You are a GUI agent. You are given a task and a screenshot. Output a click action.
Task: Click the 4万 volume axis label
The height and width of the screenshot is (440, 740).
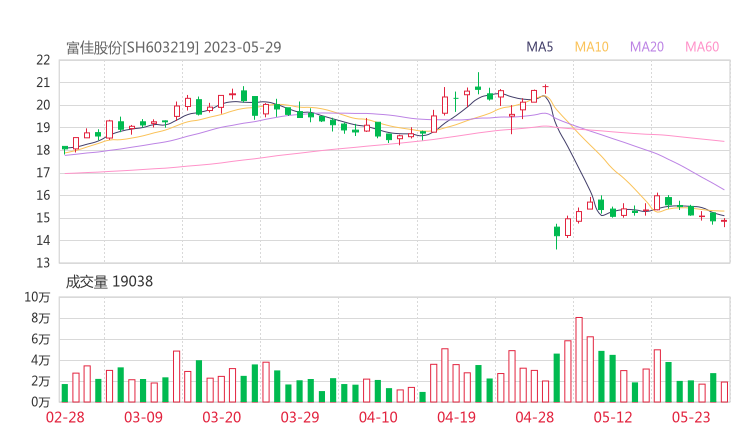pos(41,361)
